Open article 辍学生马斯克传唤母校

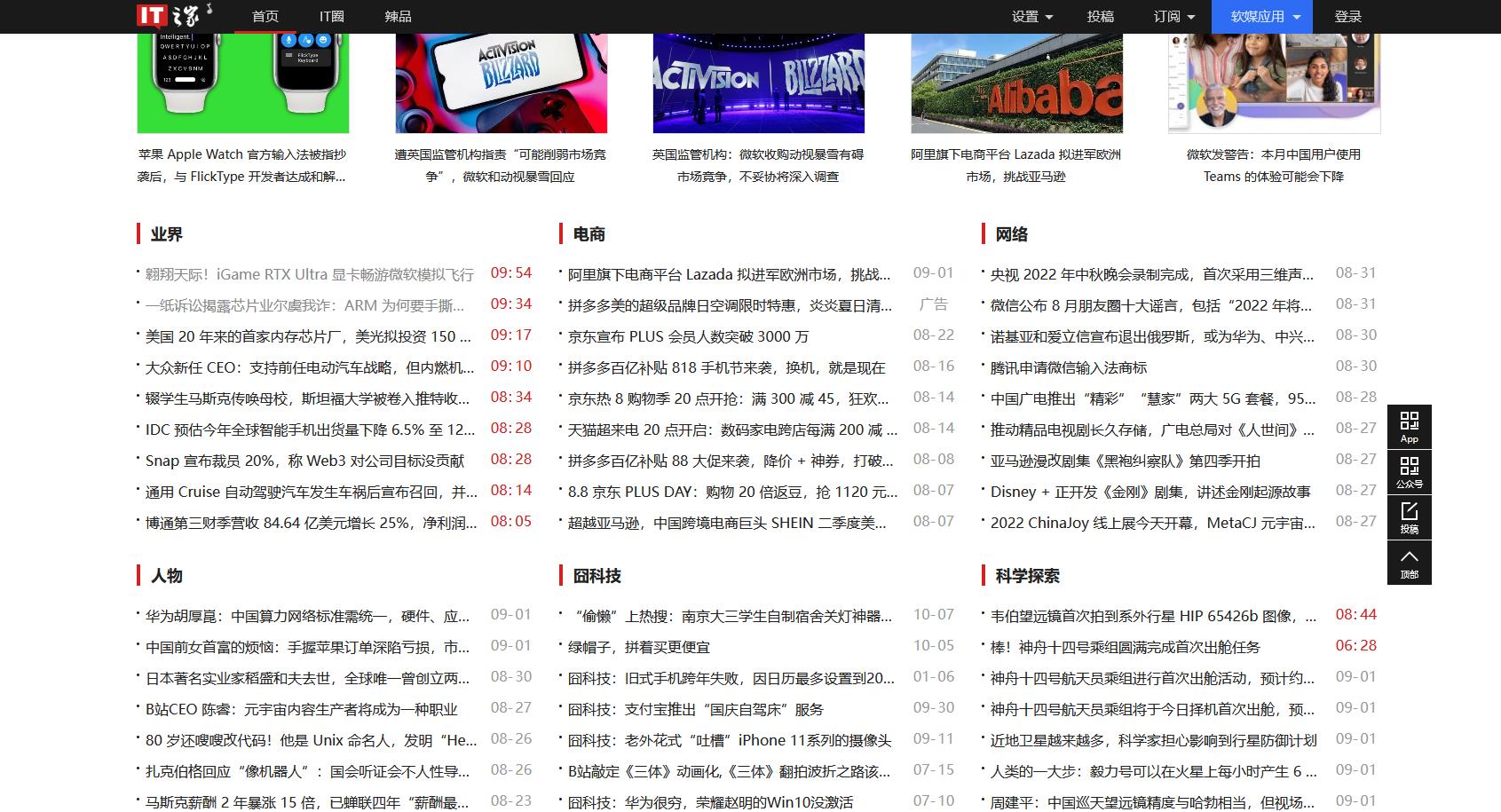click(x=308, y=398)
